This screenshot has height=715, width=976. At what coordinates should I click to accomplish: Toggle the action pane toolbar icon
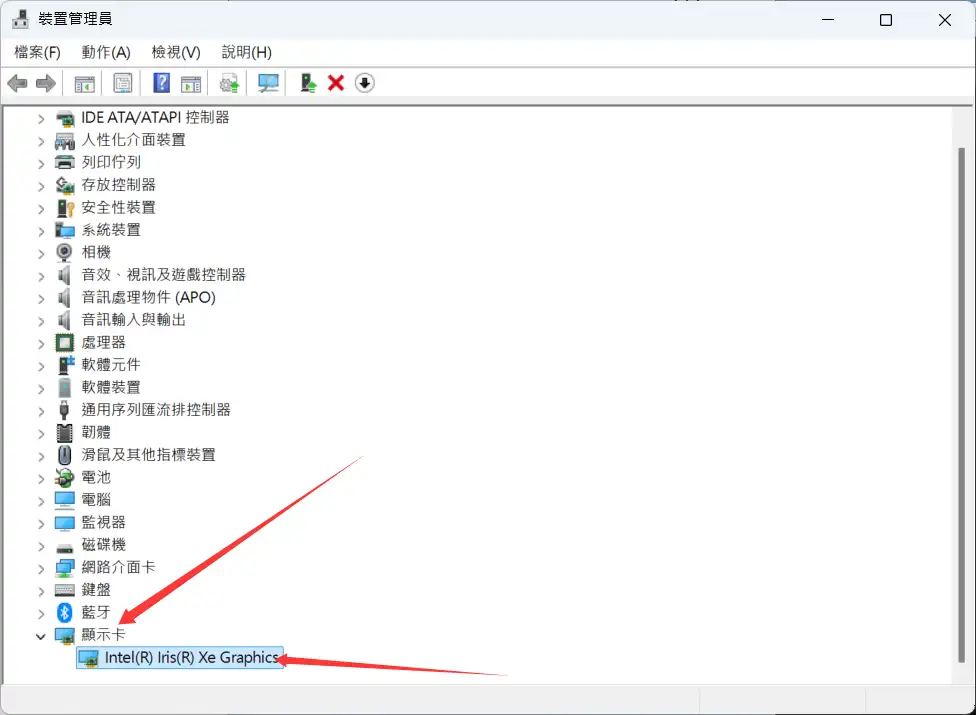191,83
